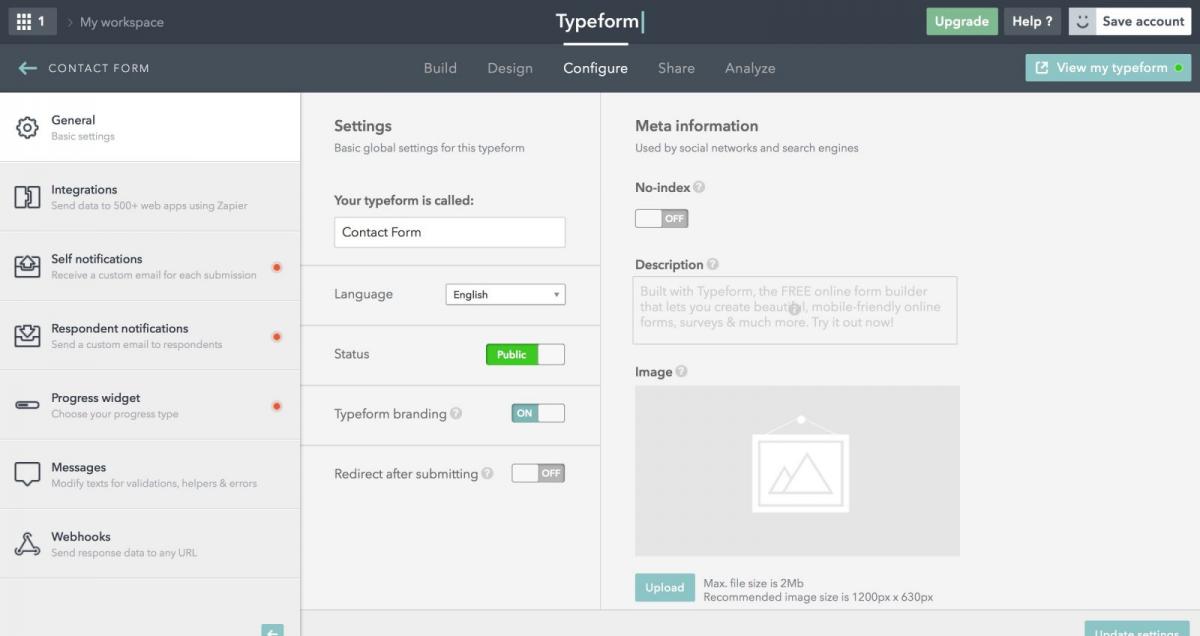Enable Redirect after submitting
The image size is (1200, 636).
(x=538, y=473)
